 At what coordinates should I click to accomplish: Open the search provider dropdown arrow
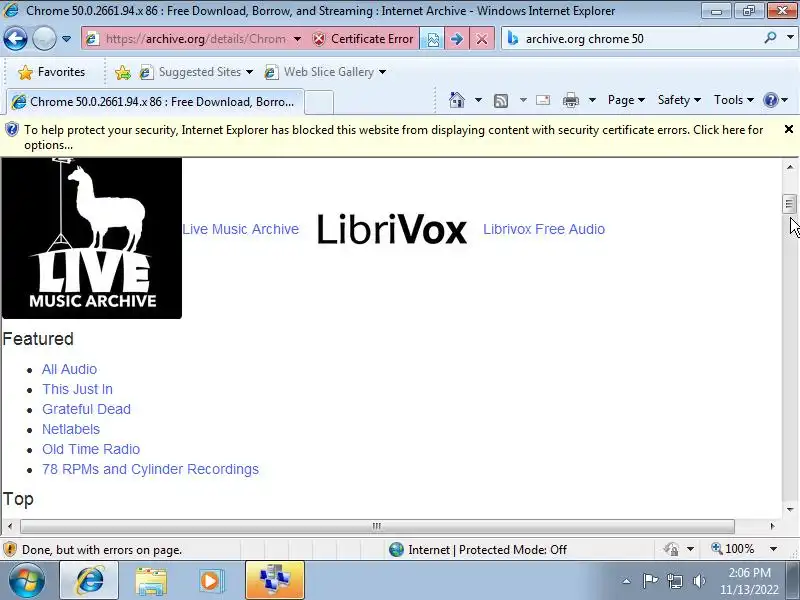click(x=790, y=37)
